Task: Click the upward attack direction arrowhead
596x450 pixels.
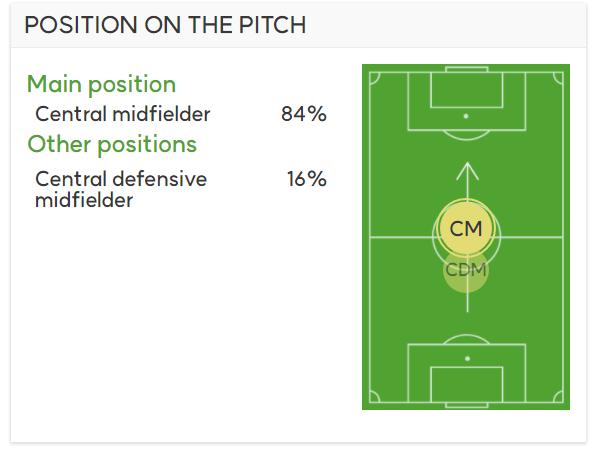Action: point(468,171)
